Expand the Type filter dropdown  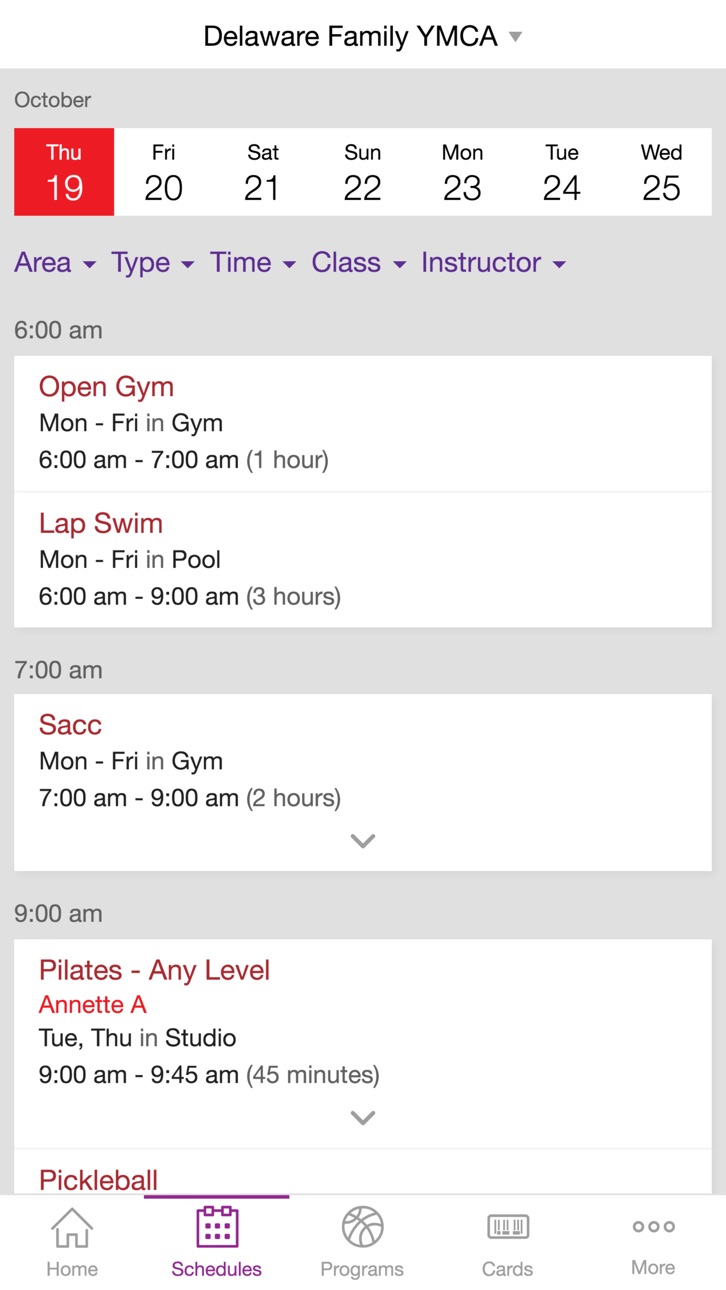pos(152,263)
